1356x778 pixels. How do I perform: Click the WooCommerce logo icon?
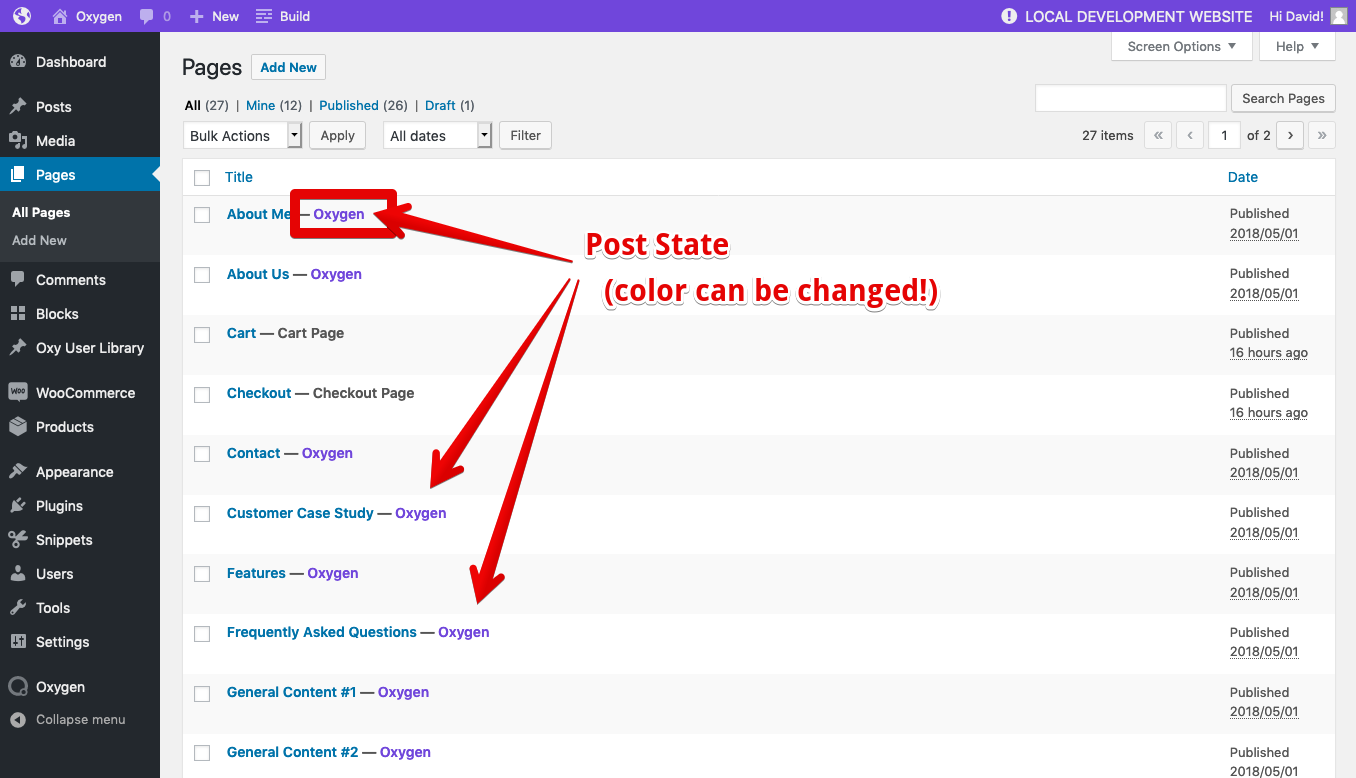18,393
